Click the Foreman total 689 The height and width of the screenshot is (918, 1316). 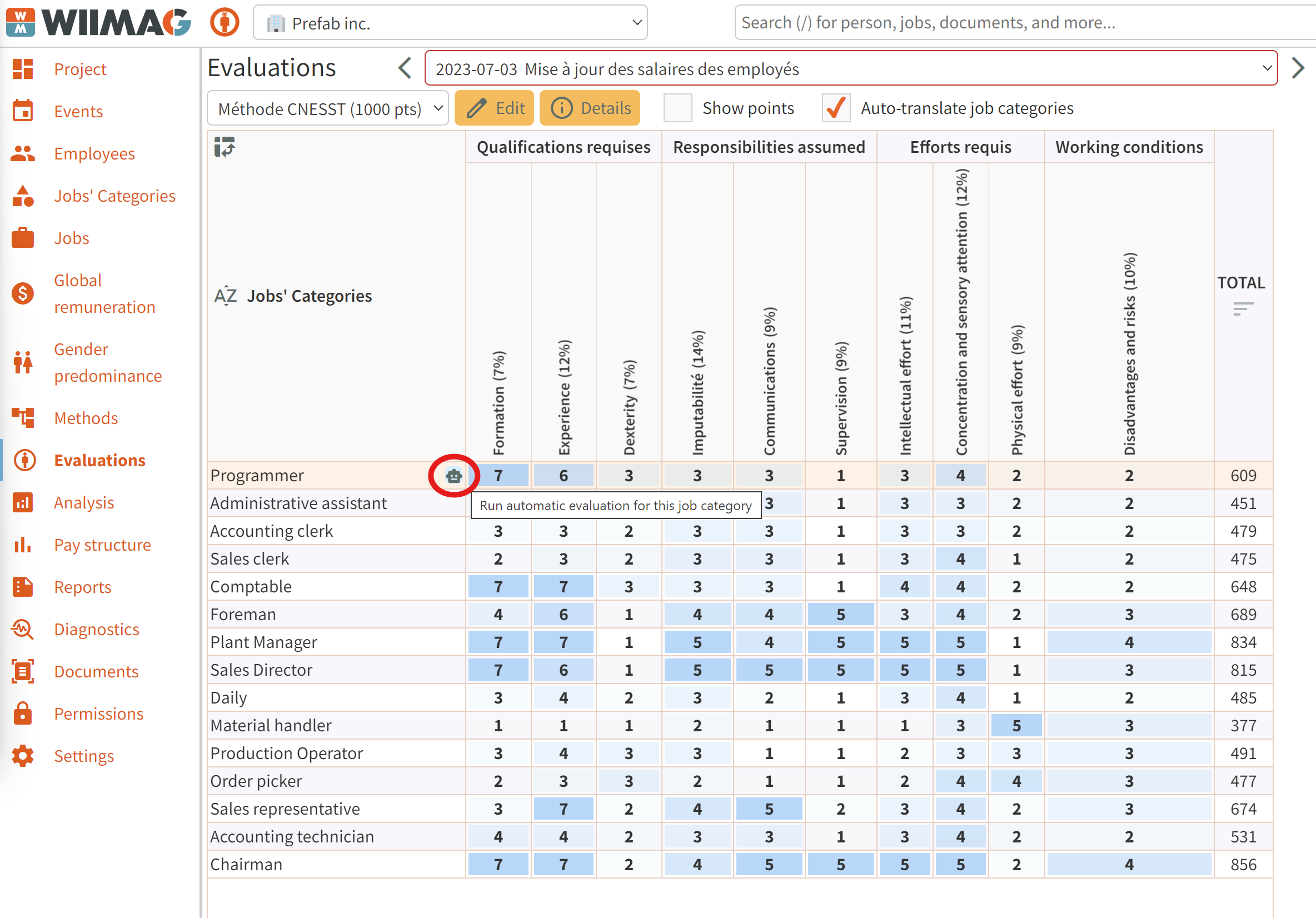(1243, 614)
